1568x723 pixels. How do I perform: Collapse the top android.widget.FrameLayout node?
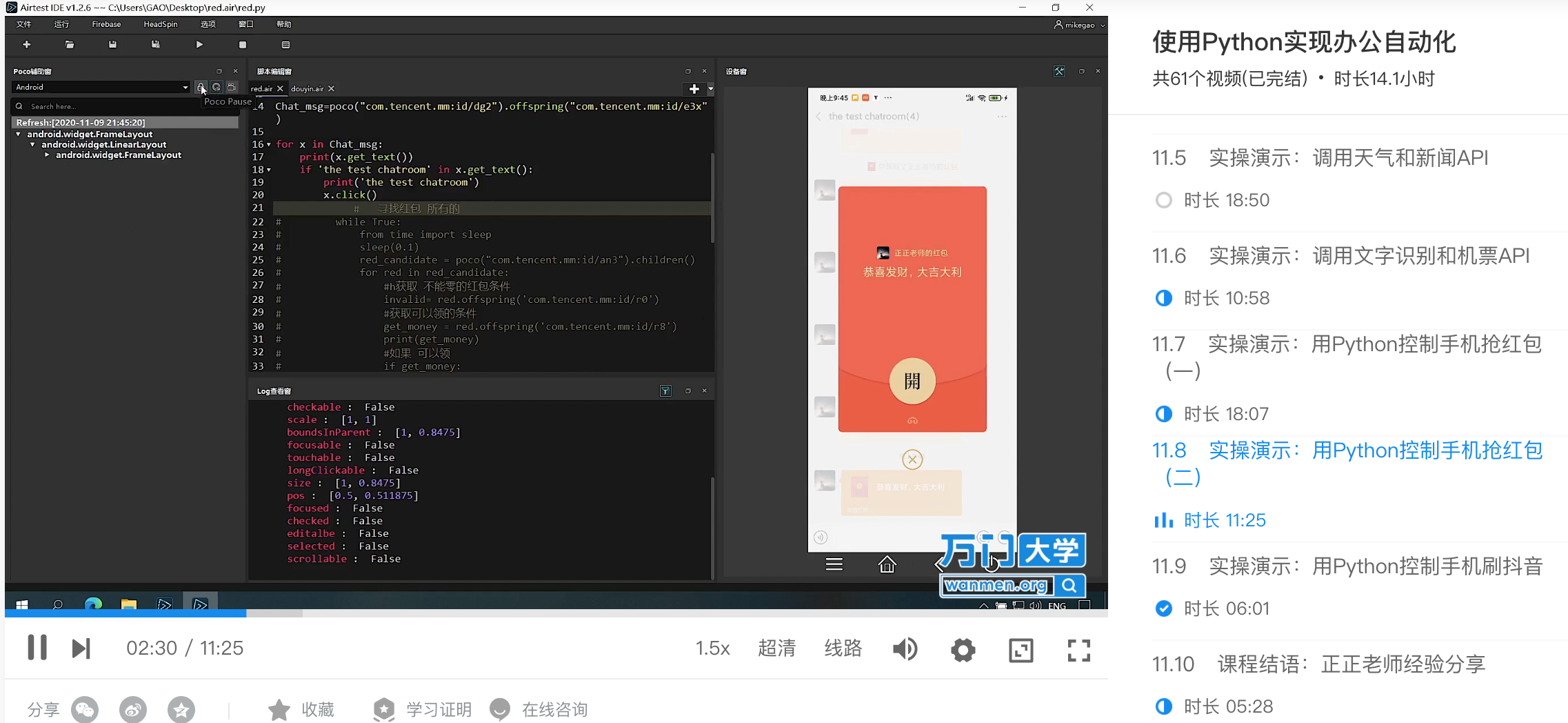click(x=18, y=134)
